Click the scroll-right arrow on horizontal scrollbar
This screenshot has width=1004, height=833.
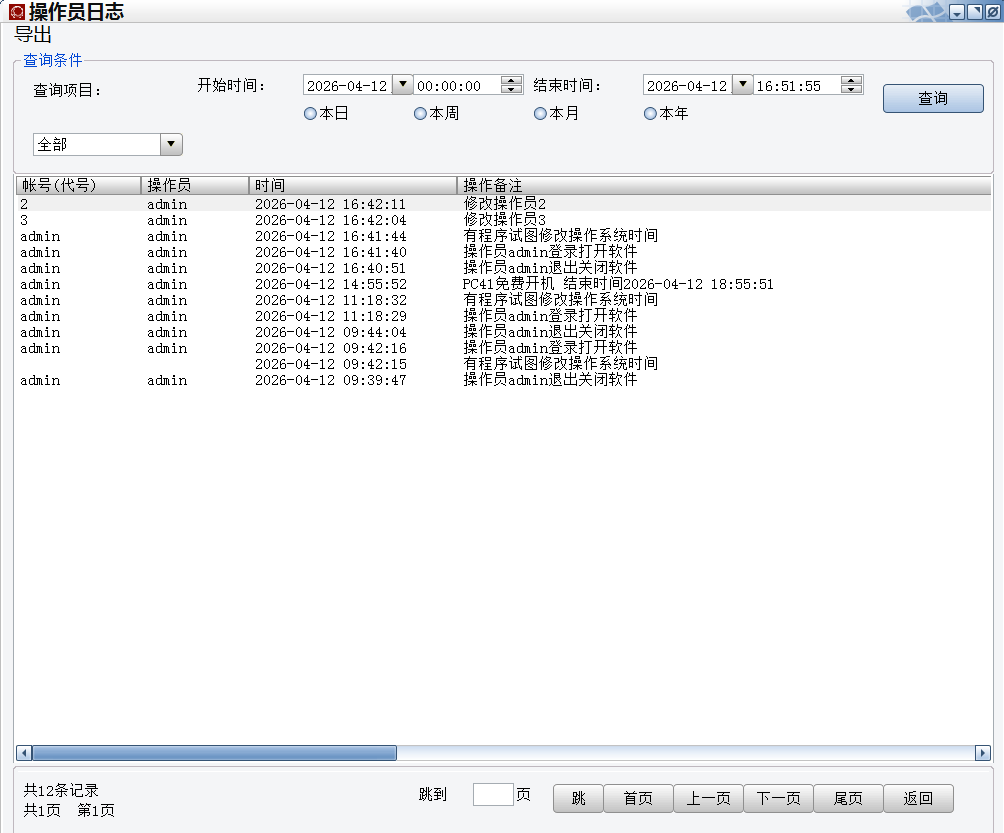pos(983,753)
